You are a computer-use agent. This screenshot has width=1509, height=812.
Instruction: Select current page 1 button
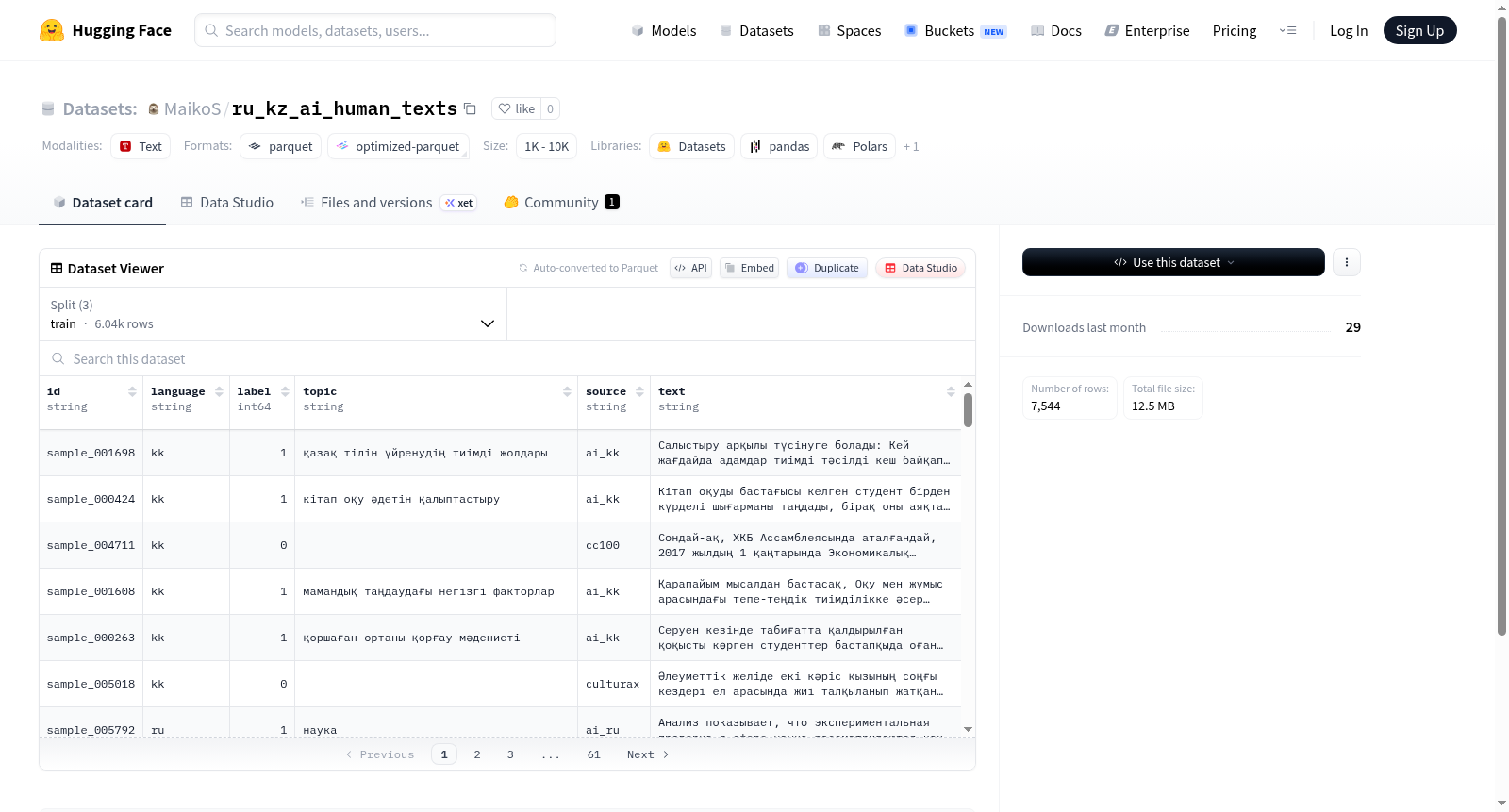[x=444, y=754]
